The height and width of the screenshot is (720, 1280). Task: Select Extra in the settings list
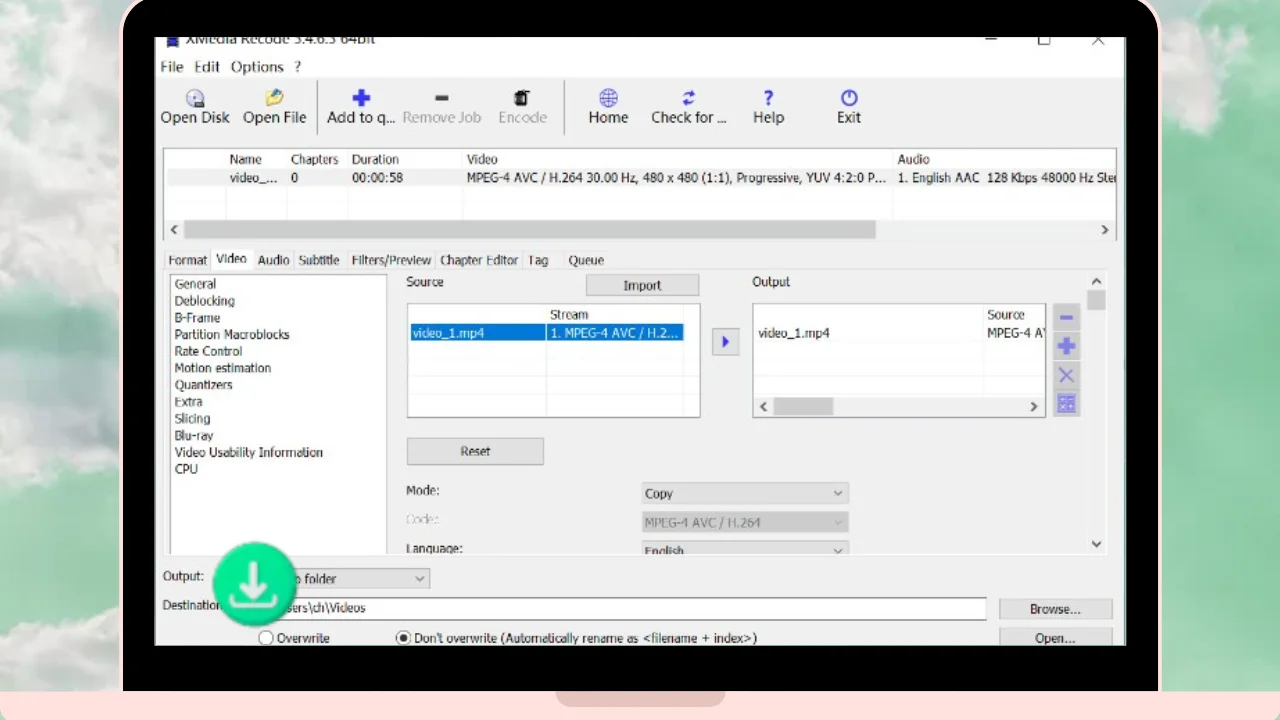188,402
